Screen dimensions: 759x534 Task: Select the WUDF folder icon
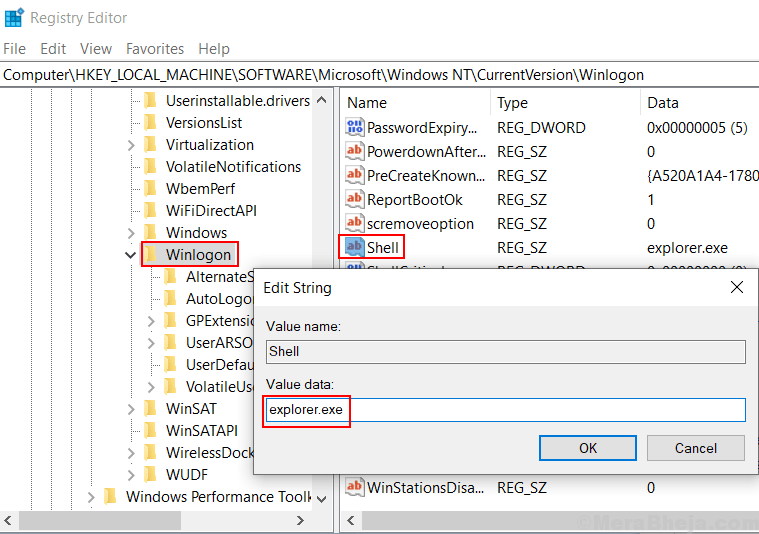coord(151,474)
